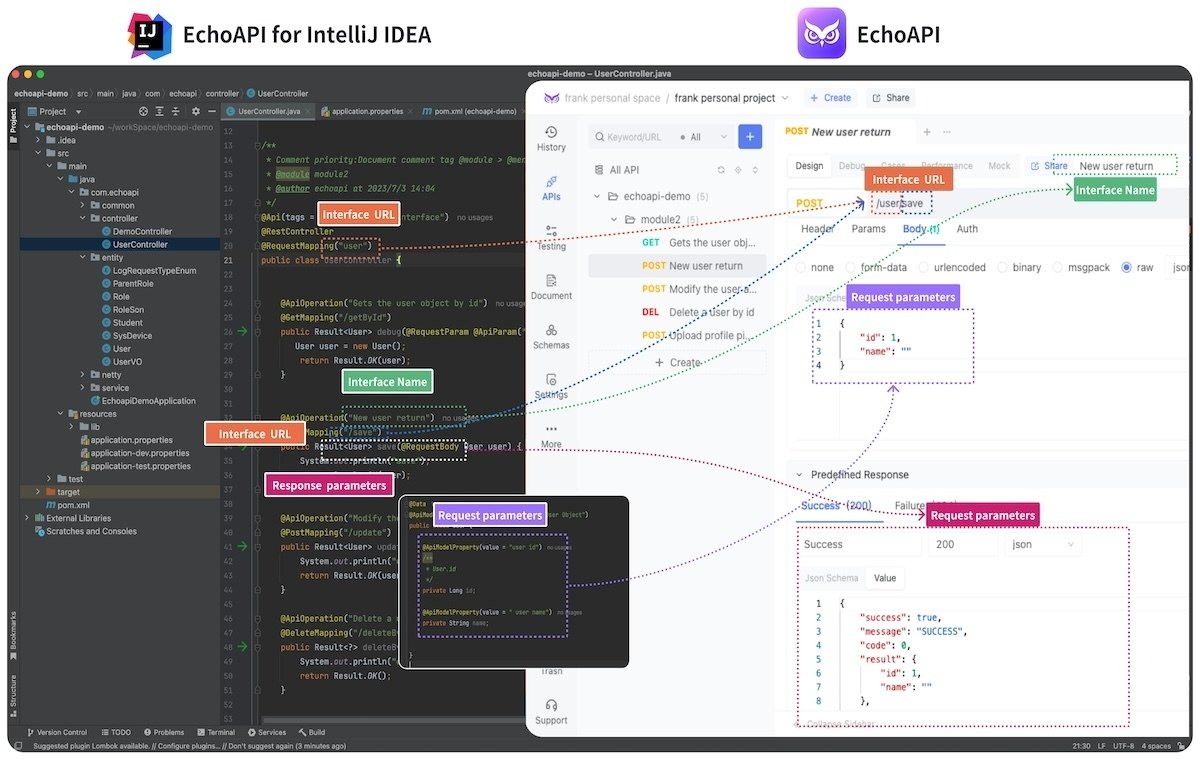Open the History panel in EchoAPI sidebar
The height and width of the screenshot is (760, 1200).
[x=551, y=137]
